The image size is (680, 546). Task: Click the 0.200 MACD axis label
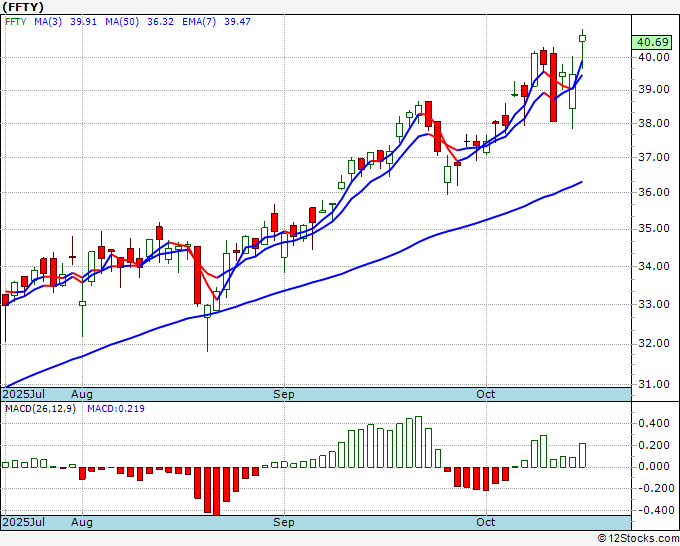654,445
